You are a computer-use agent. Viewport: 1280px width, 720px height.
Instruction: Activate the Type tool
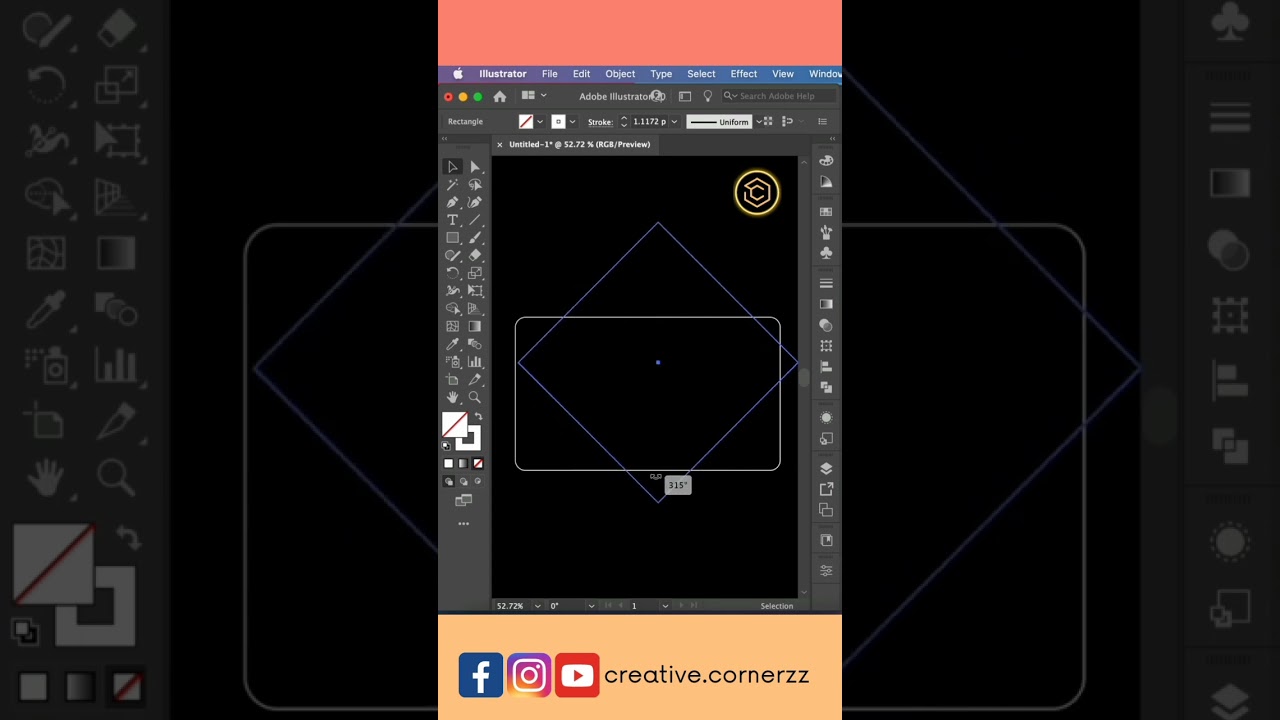452,220
